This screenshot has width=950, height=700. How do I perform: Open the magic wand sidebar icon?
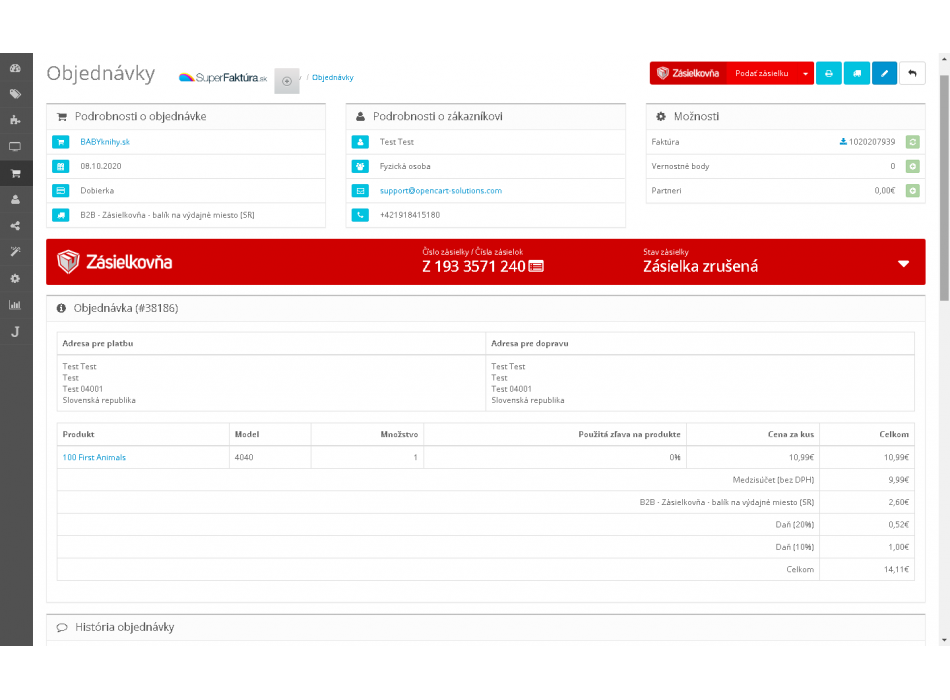(15, 252)
